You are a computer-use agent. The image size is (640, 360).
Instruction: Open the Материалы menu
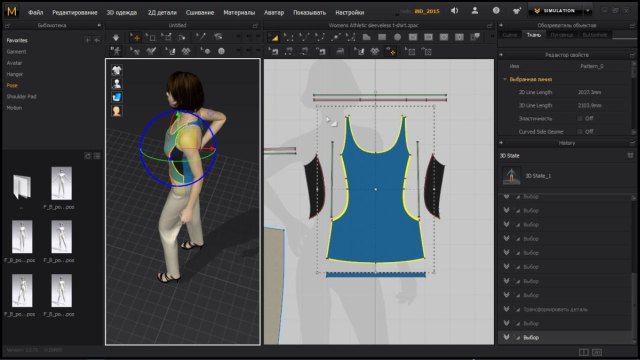239,13
